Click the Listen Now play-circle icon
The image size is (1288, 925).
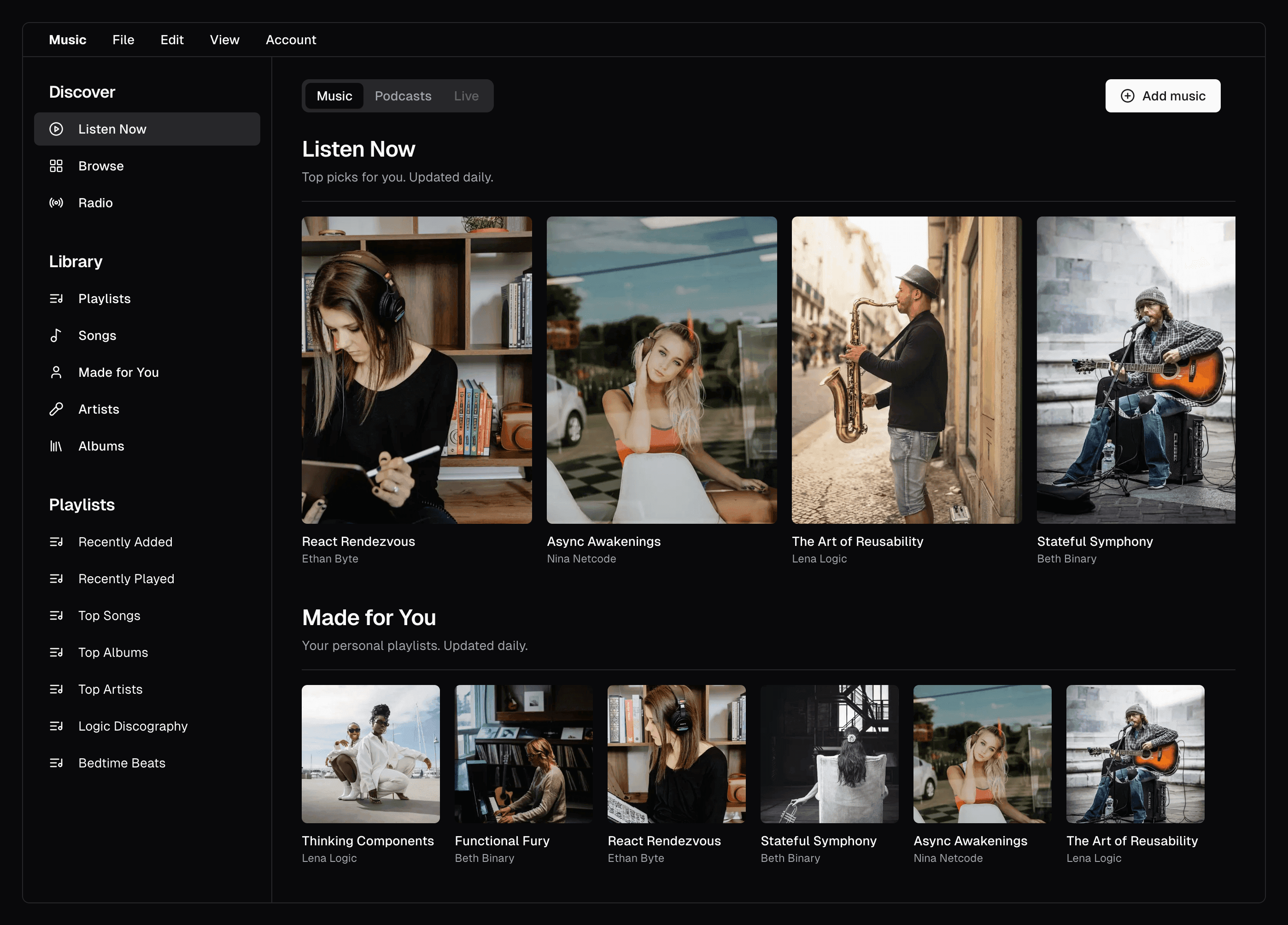click(56, 129)
